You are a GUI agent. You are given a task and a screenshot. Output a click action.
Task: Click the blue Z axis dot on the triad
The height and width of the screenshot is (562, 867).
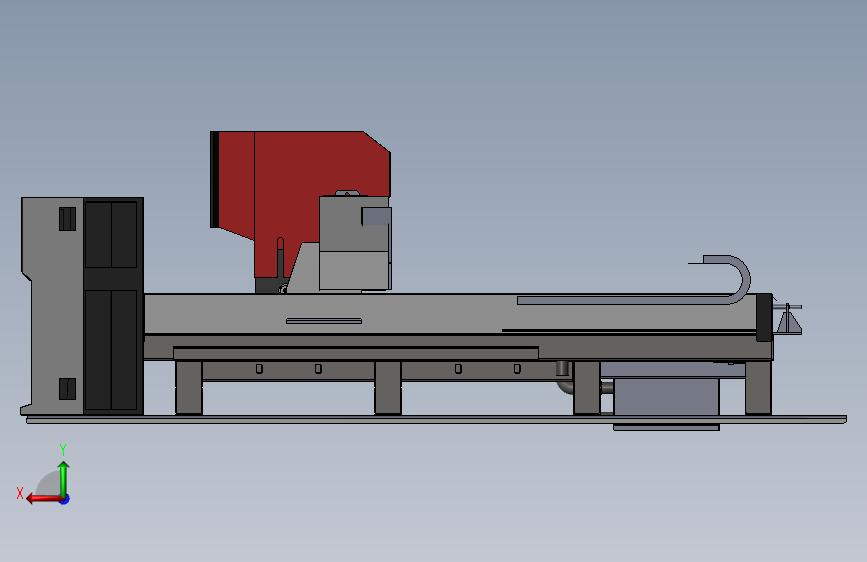point(65,499)
